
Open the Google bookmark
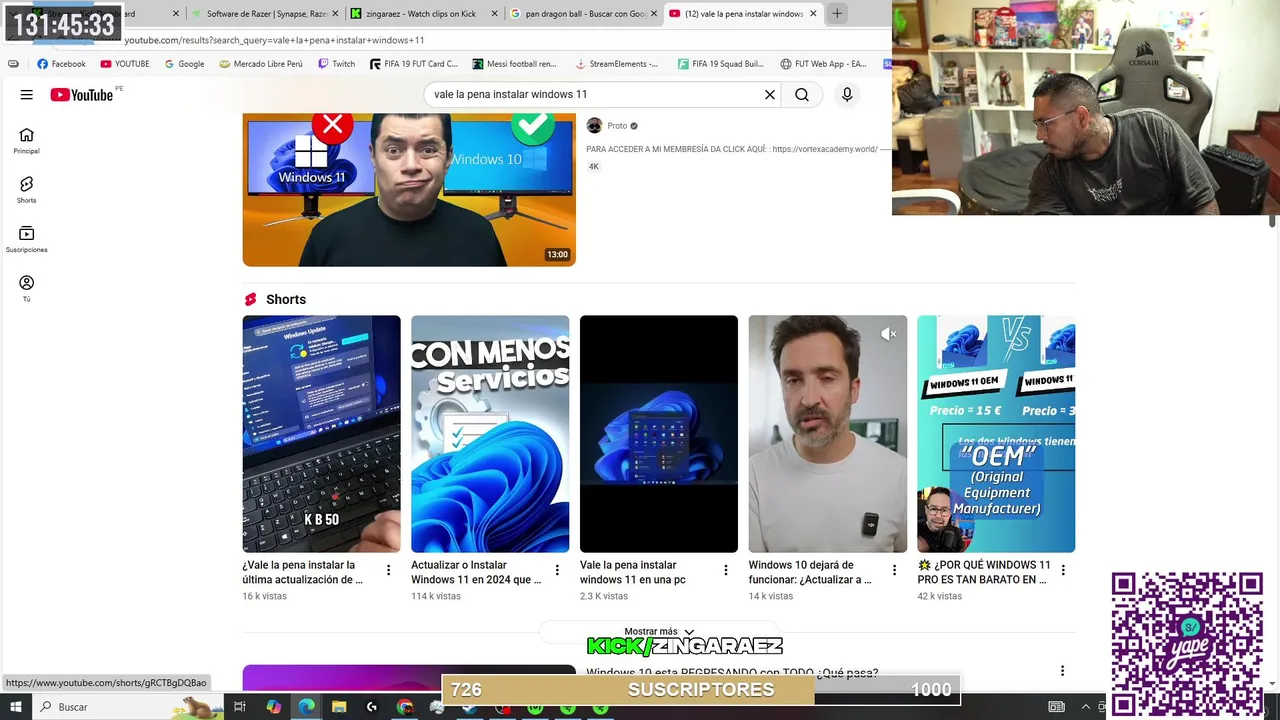coord(184,64)
